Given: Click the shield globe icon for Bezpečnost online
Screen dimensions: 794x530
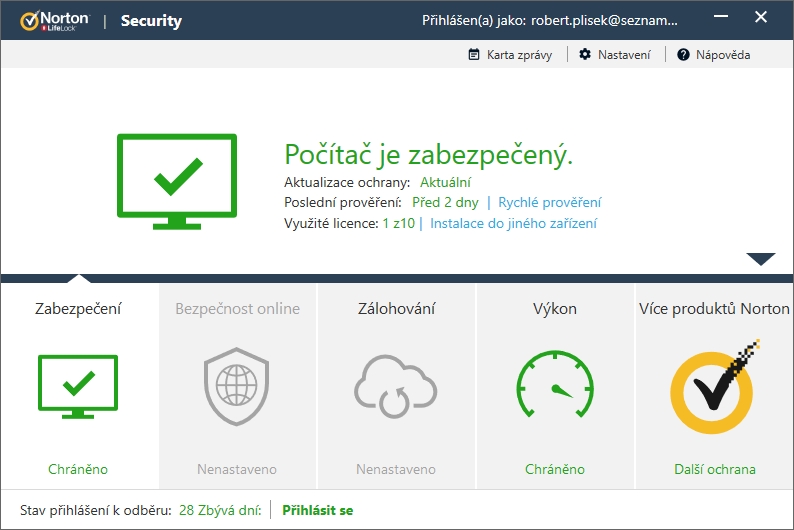Looking at the screenshot, I should coord(237,387).
